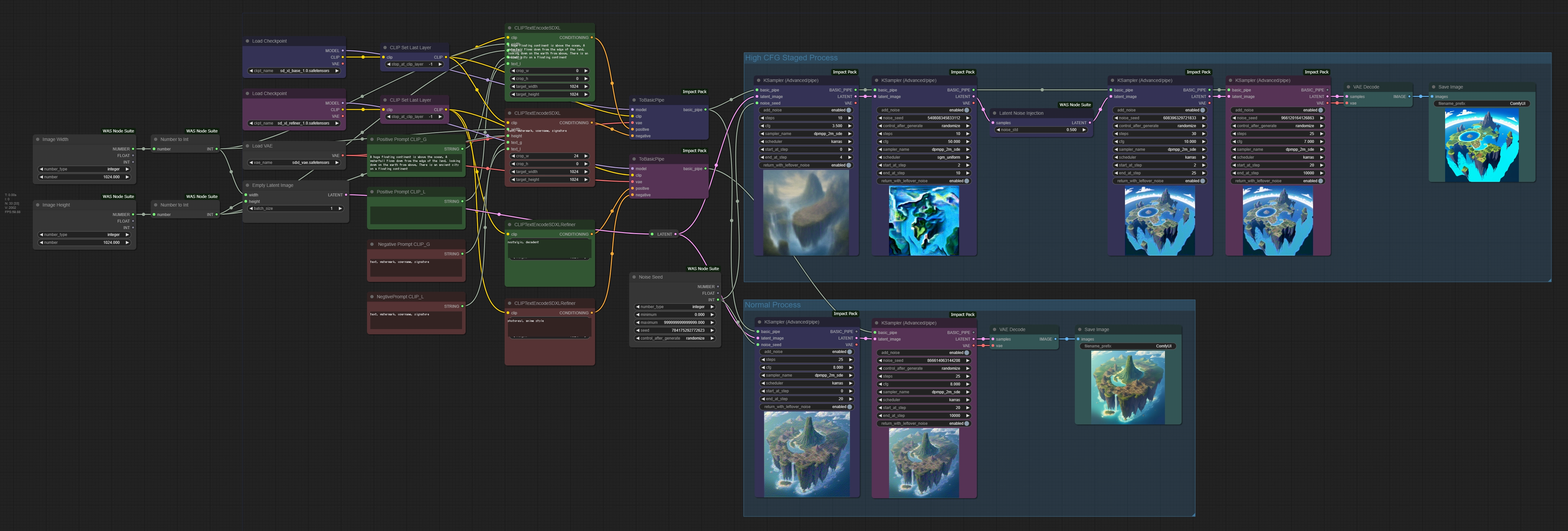The width and height of the screenshot is (1568, 531).
Task: Click the Image Height number 1024.000 field
Action: 85,242
